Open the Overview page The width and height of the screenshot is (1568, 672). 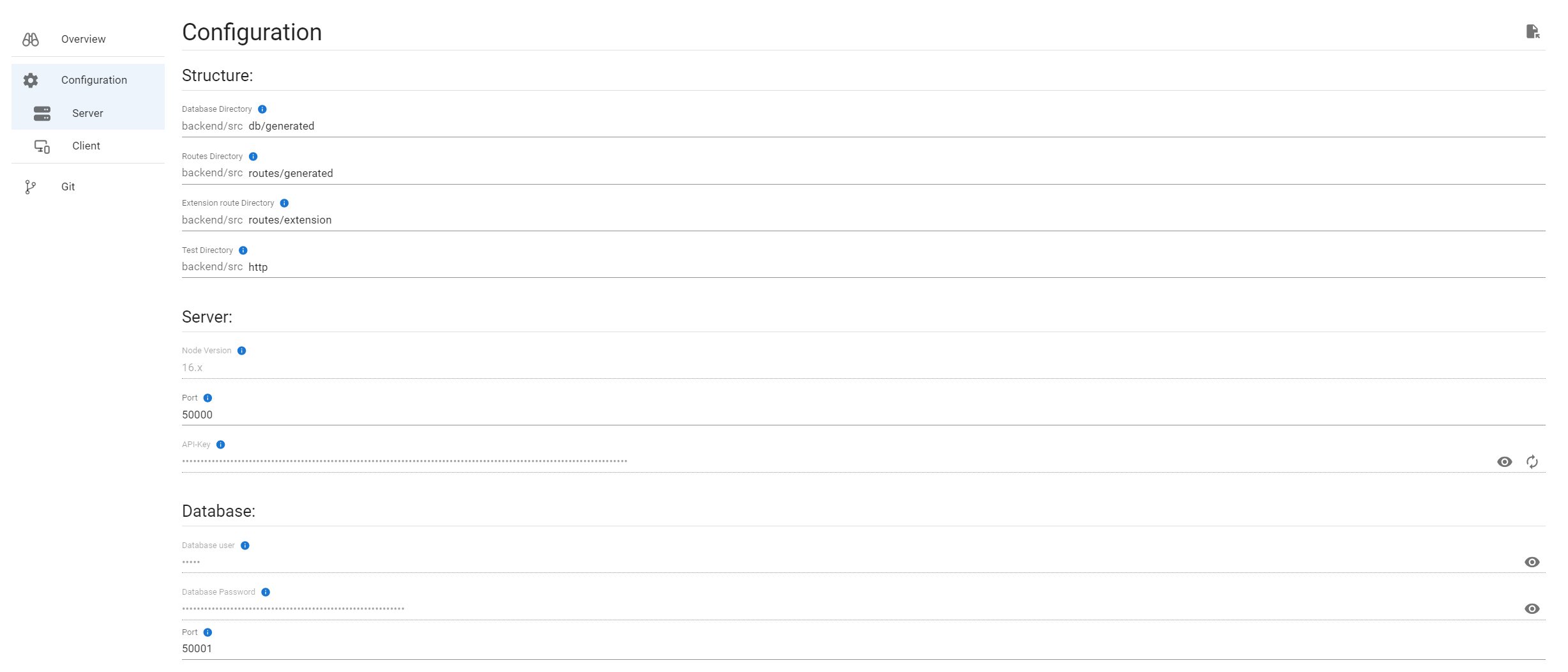pos(83,40)
